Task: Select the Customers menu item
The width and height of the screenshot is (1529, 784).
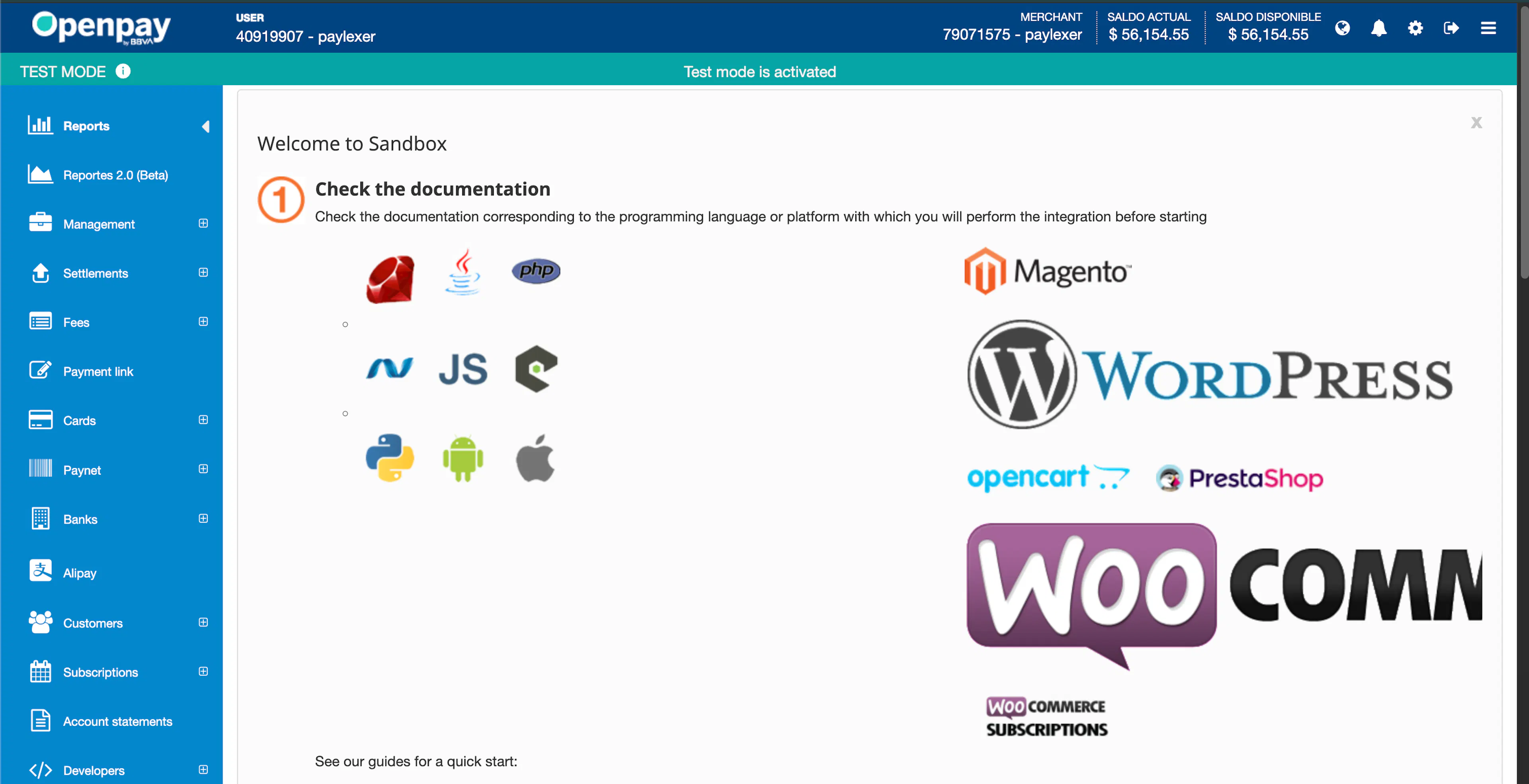Action: (111, 623)
